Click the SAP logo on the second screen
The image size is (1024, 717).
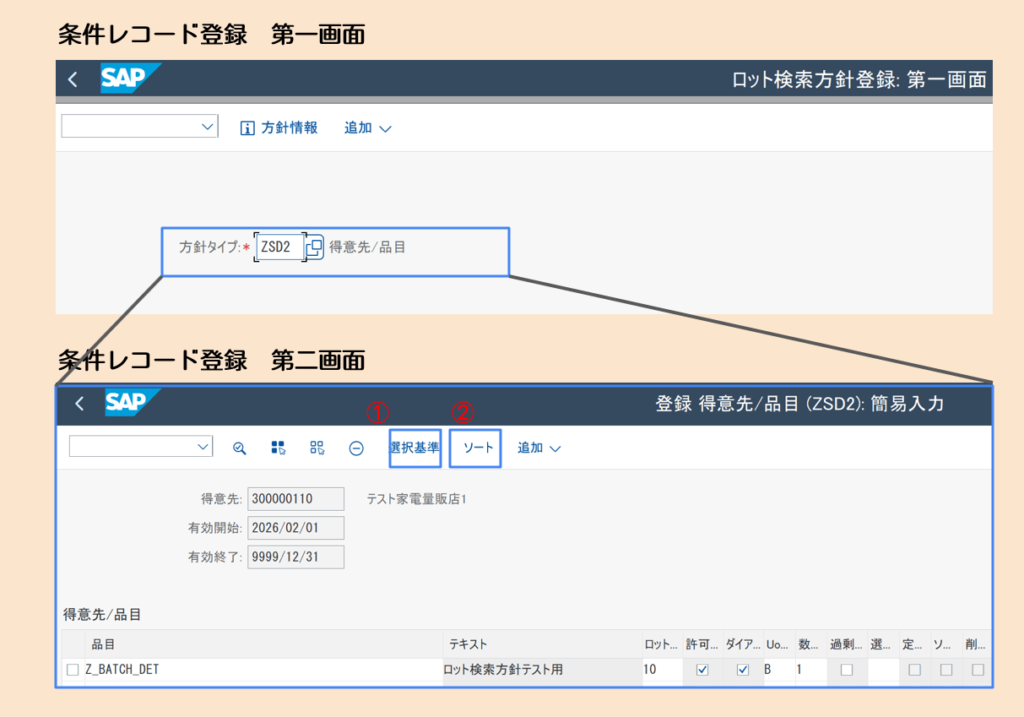(x=128, y=403)
